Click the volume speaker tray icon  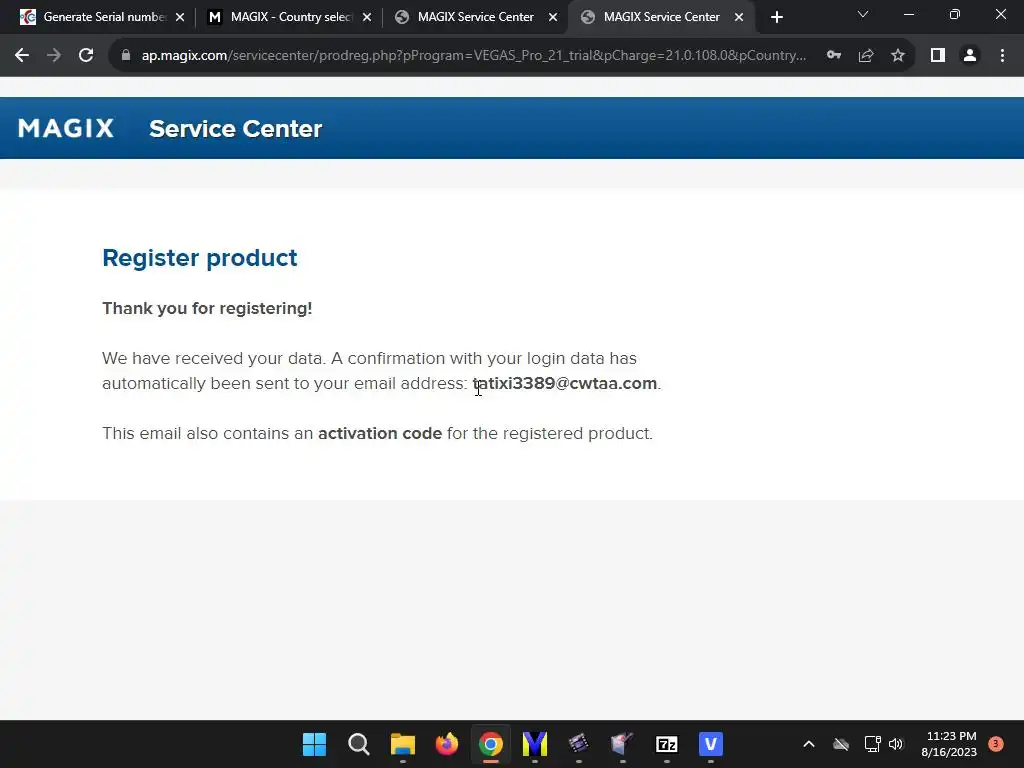pyautogui.click(x=896, y=744)
